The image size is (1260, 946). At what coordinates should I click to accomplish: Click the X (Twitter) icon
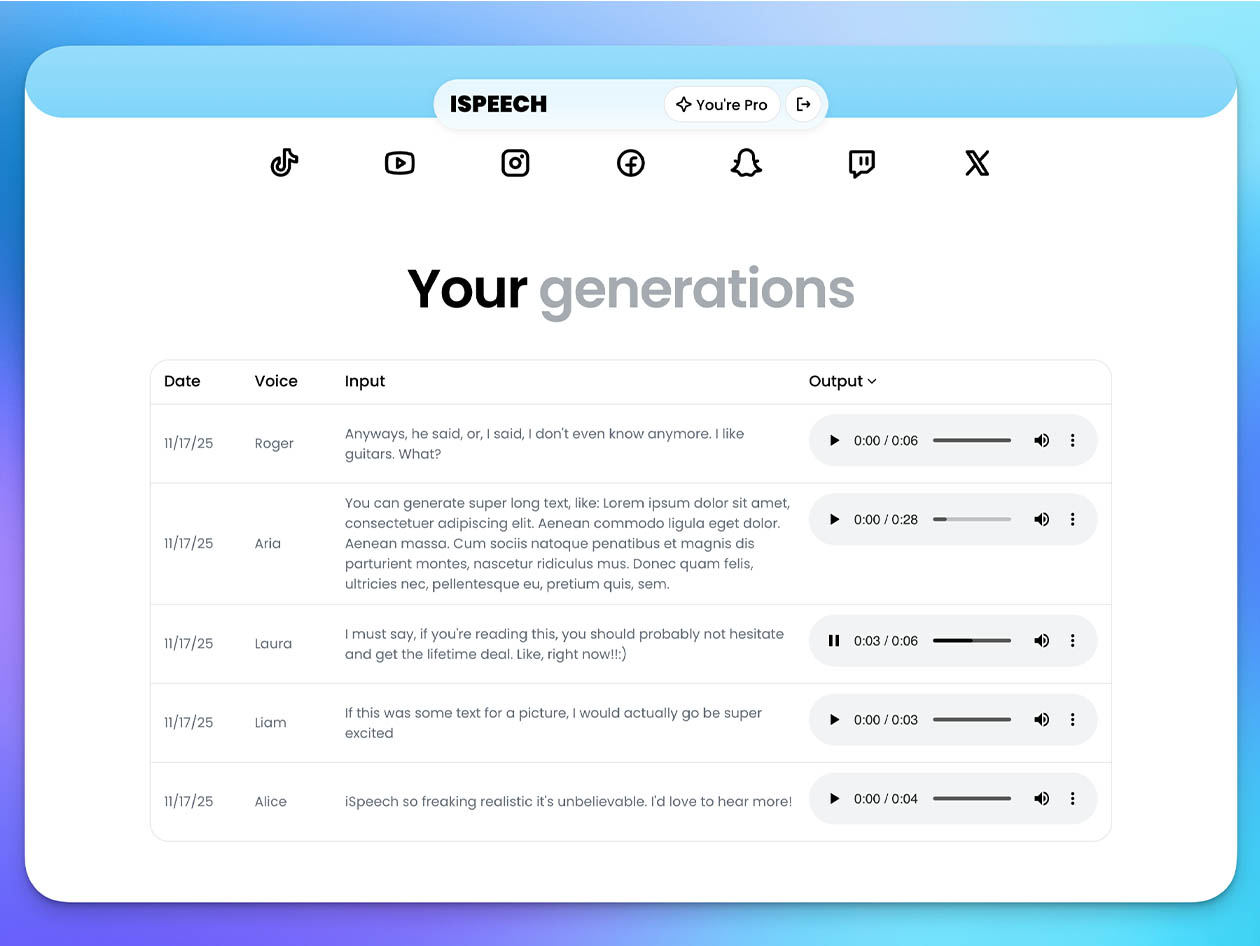tap(976, 163)
